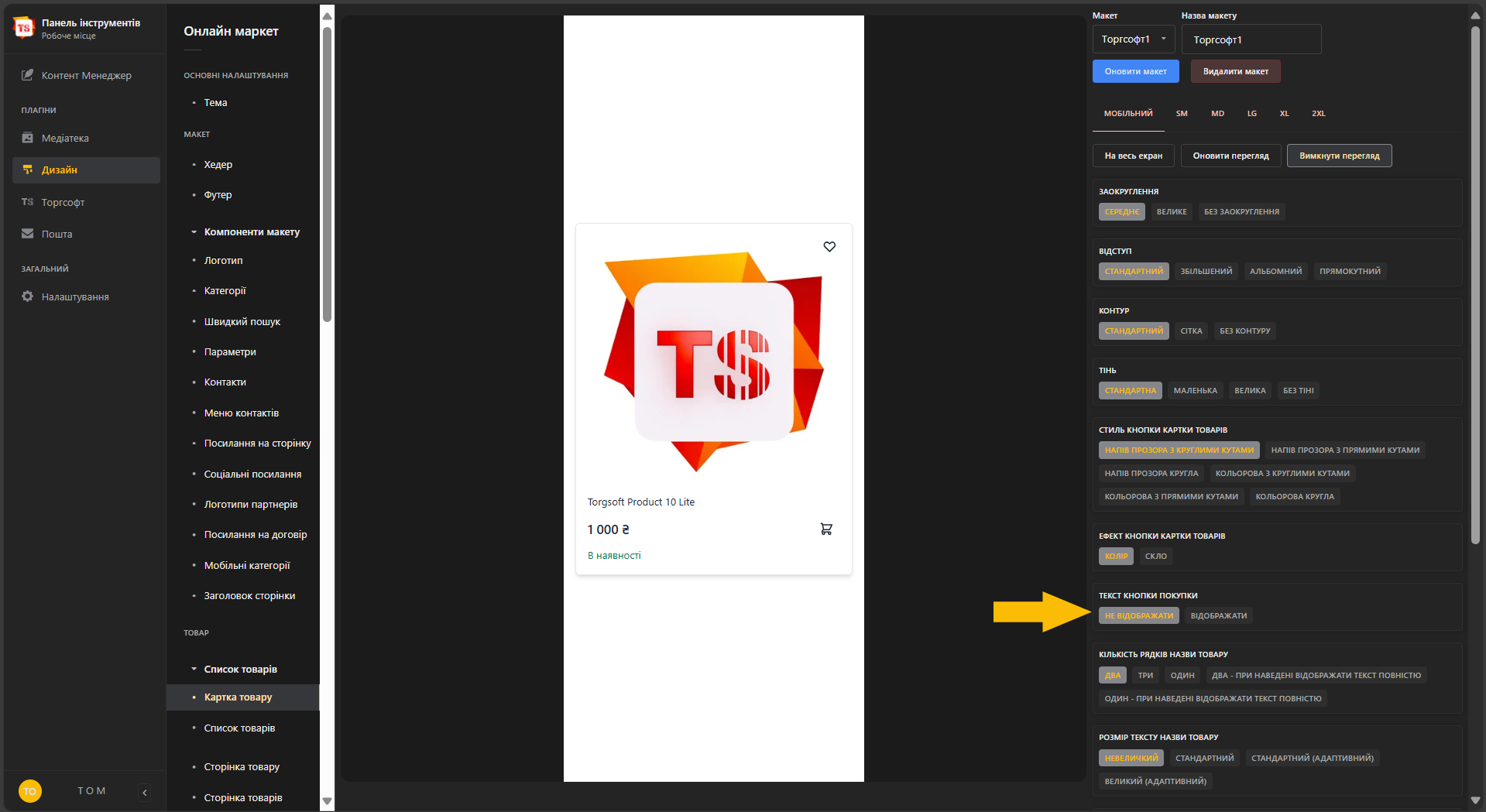
Task: Open Швидкий пошук component item
Action: pos(242,321)
